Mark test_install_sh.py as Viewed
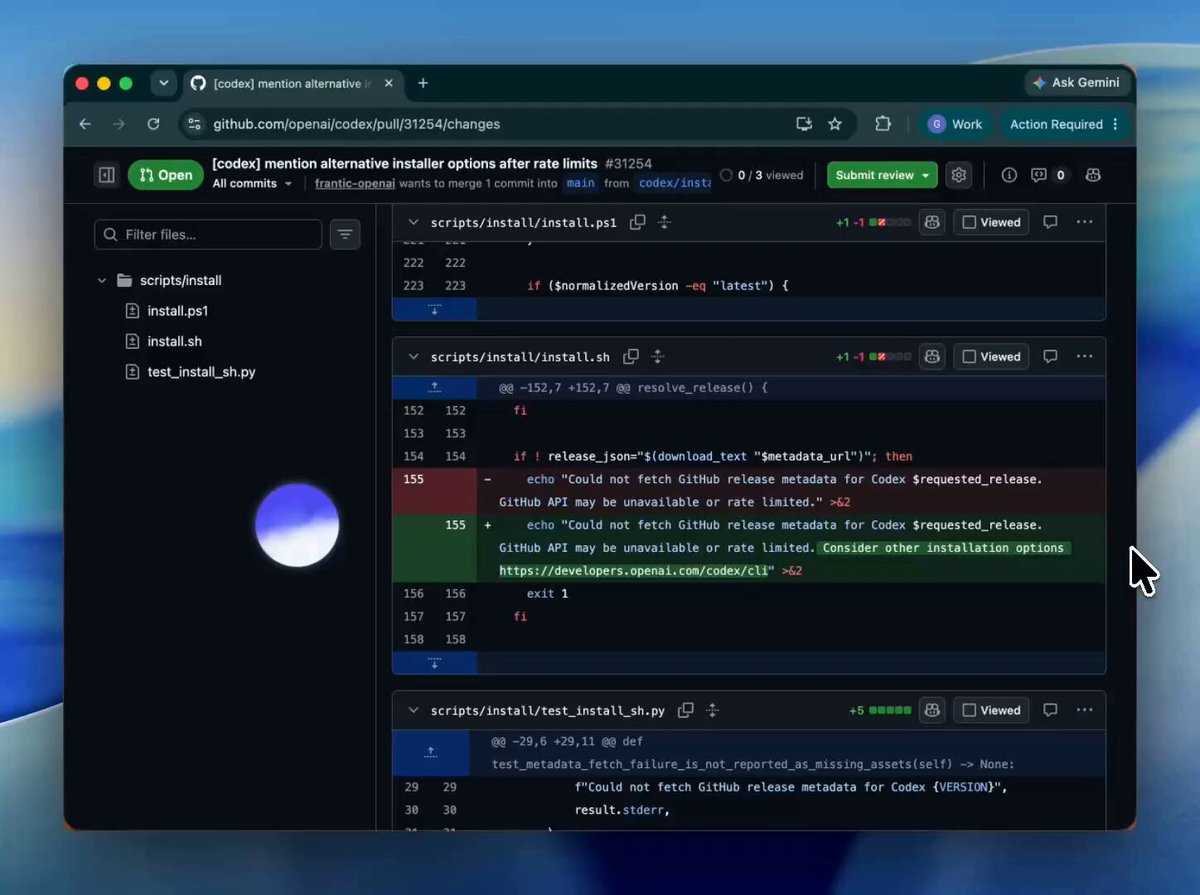Screen dimensions: 1200x895 (x=991, y=711)
